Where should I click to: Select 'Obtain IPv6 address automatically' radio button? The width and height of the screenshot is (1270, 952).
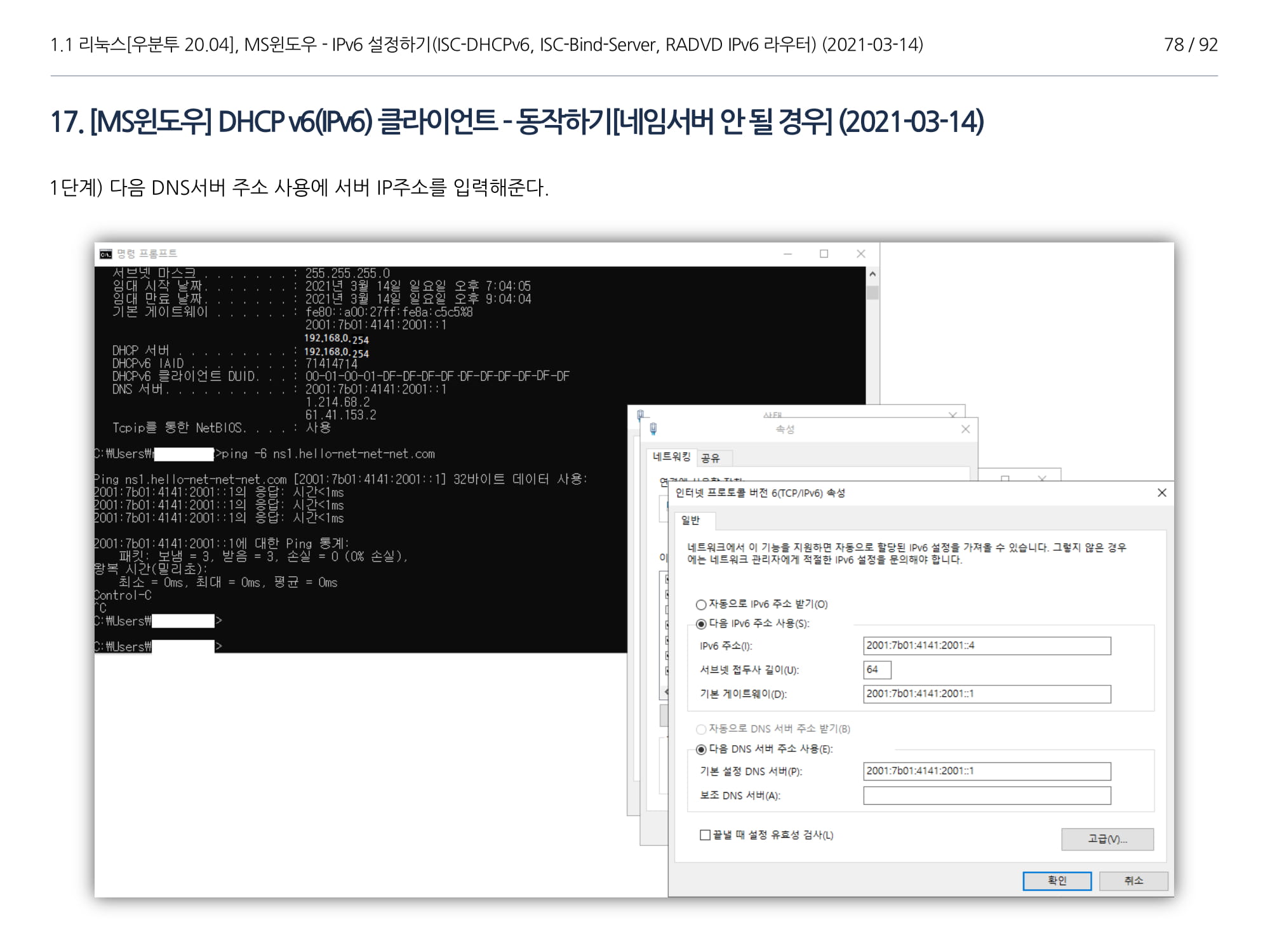point(701,604)
